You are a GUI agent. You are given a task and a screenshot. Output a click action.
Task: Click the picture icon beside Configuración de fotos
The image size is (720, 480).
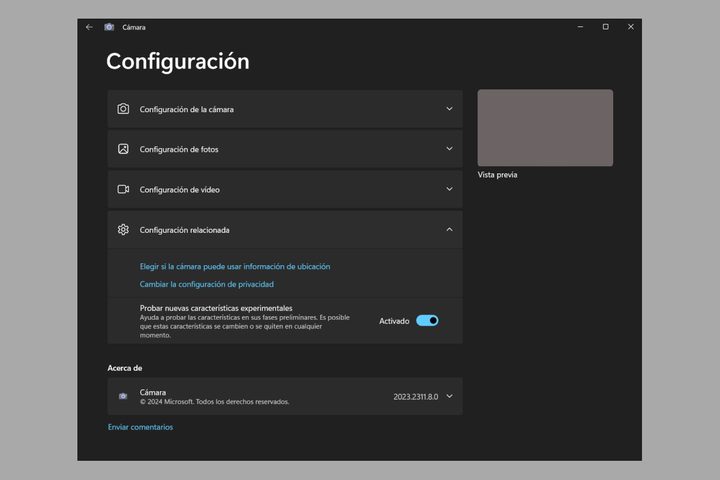point(123,149)
